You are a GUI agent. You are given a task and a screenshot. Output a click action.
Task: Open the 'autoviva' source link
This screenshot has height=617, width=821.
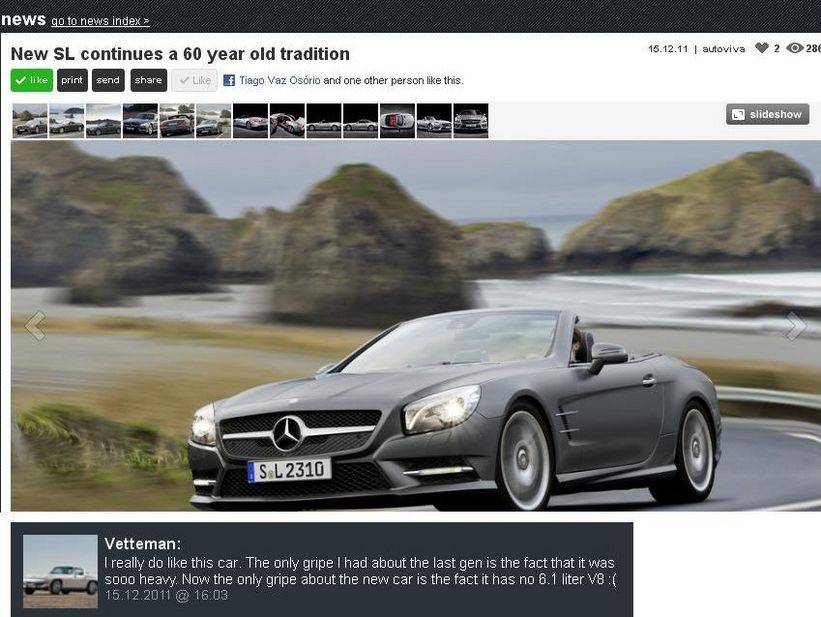coord(724,49)
